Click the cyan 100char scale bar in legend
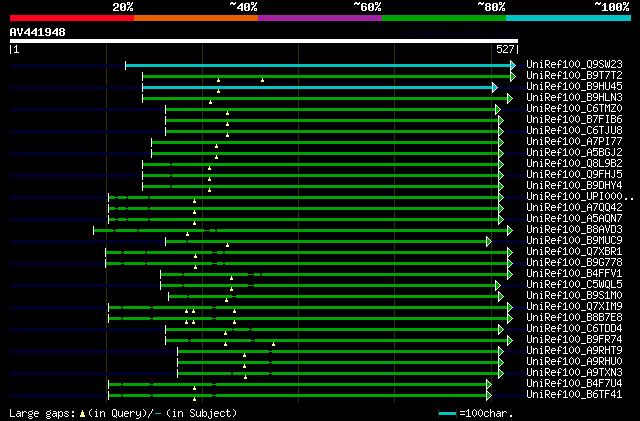The width and height of the screenshot is (640, 421). 447,414
